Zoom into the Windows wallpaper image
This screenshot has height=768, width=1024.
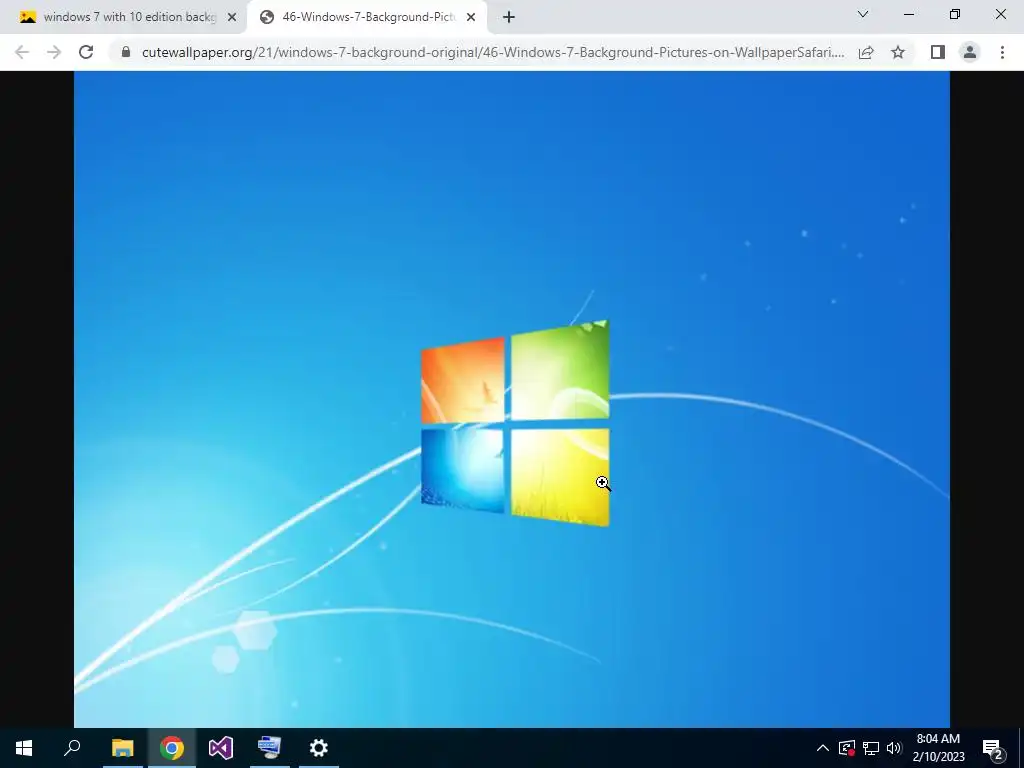click(x=511, y=399)
